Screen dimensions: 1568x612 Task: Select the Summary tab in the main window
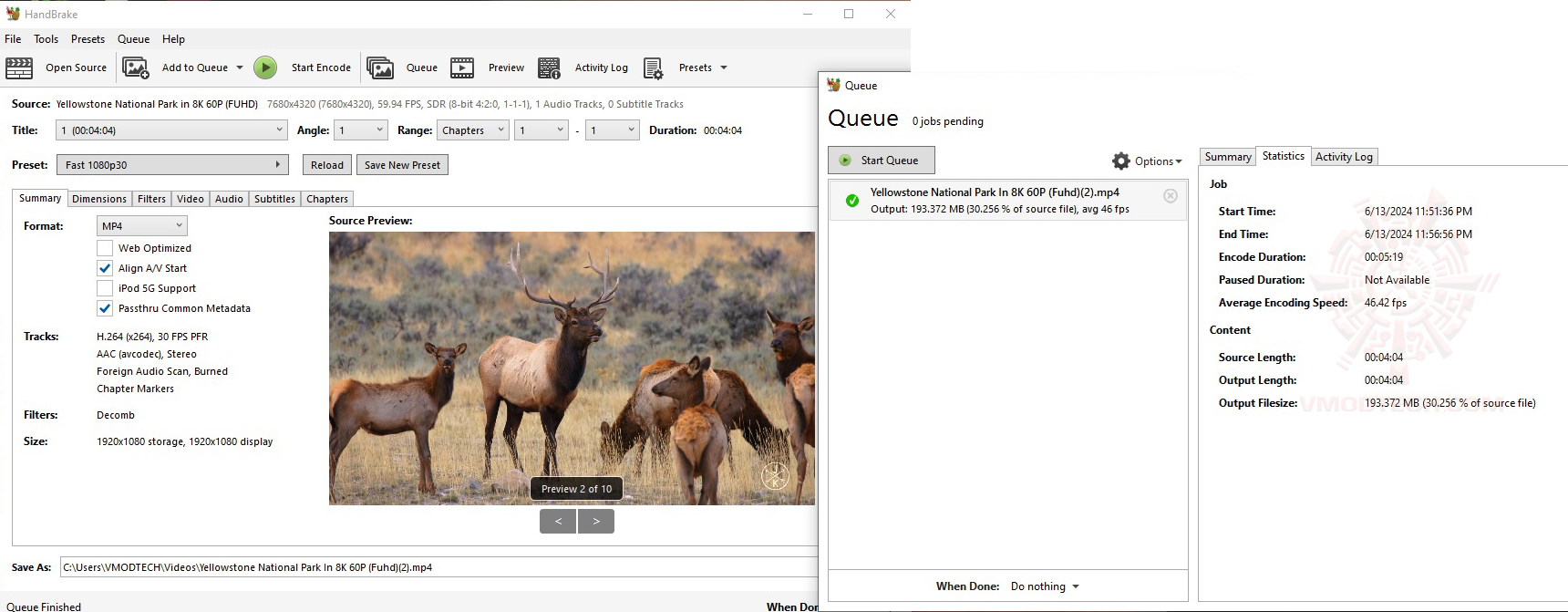[40, 198]
